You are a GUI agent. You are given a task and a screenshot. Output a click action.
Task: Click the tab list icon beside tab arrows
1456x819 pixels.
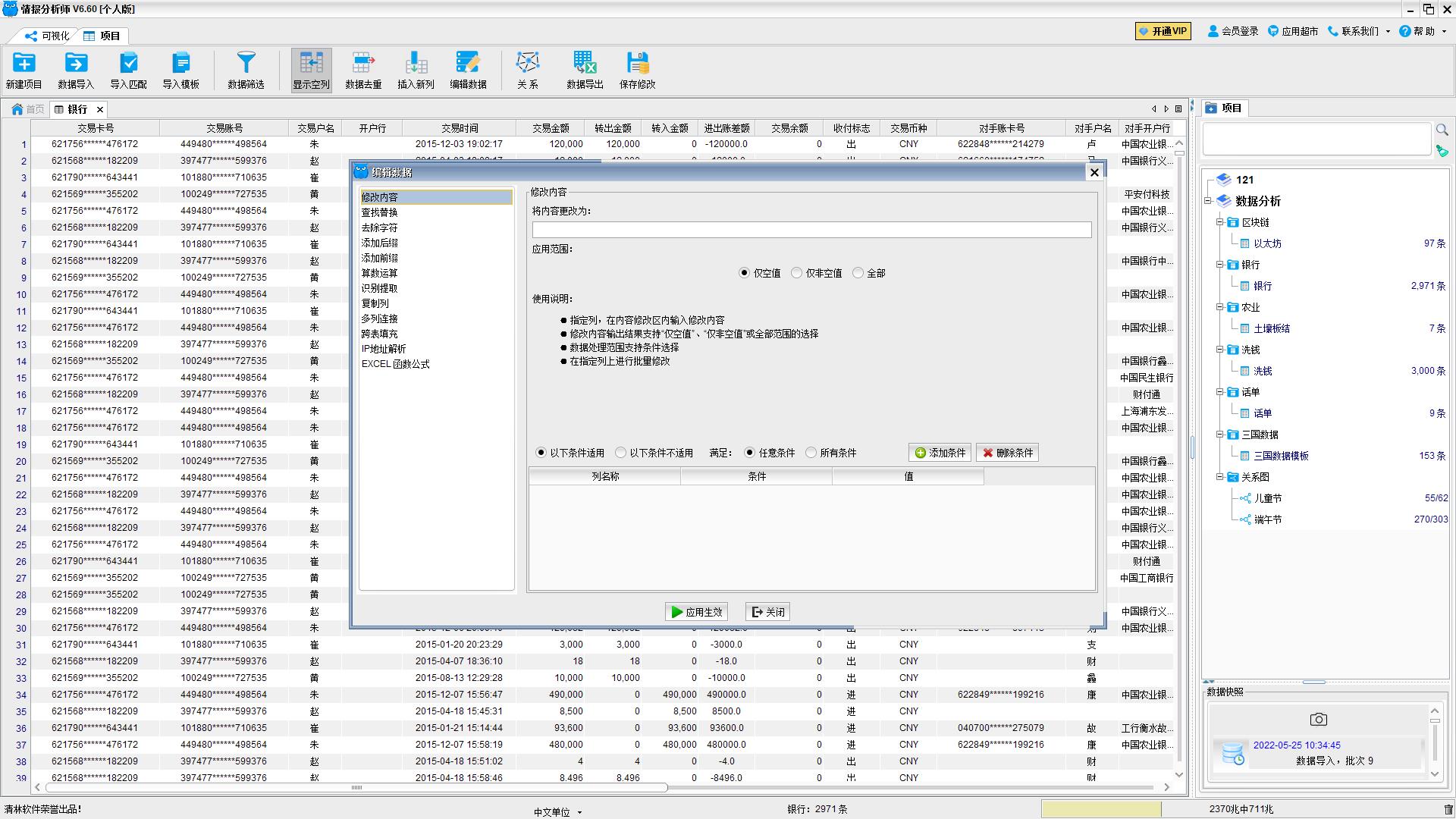tap(1178, 109)
